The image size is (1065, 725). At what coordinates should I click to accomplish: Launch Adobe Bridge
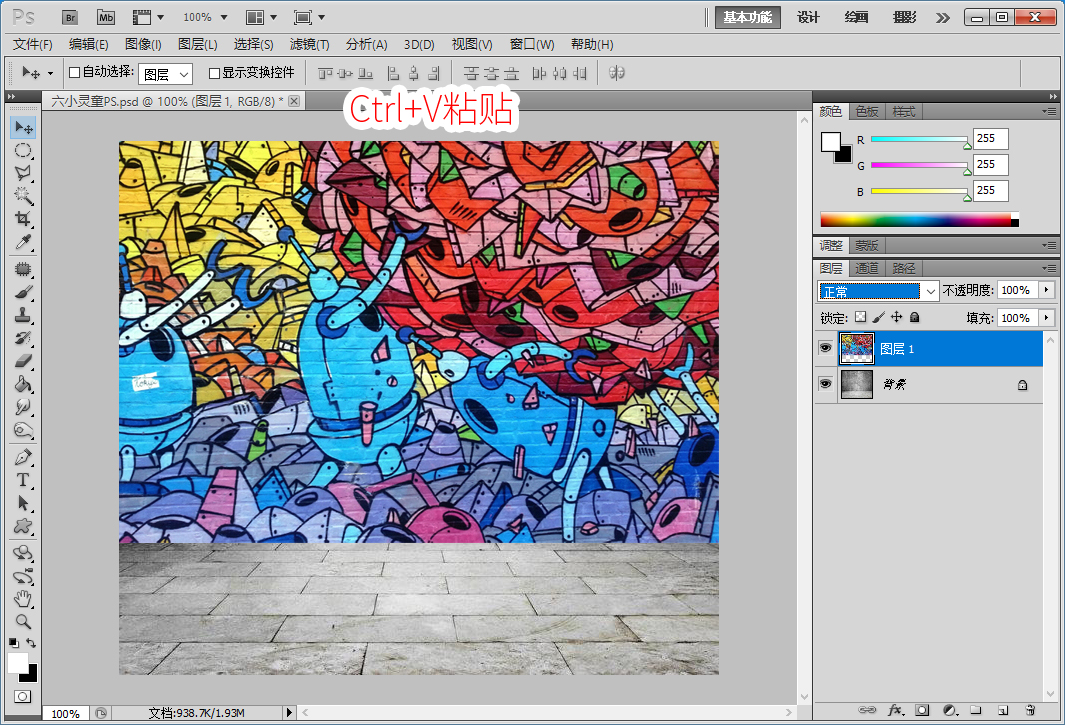coord(70,18)
